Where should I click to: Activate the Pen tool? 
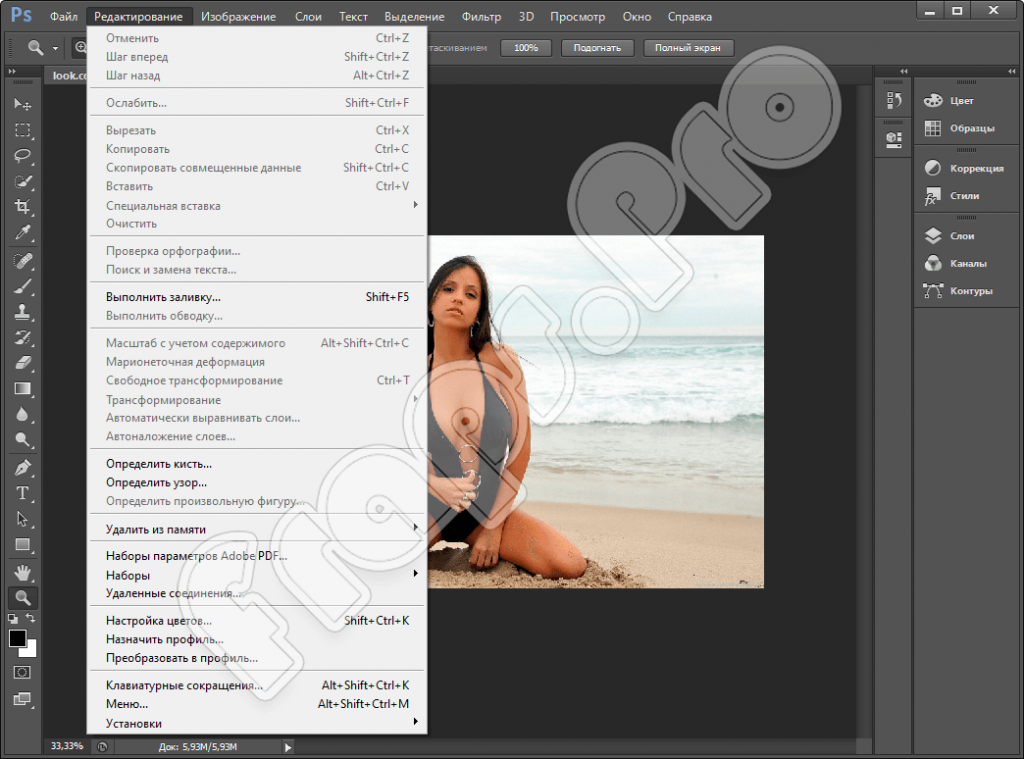click(22, 467)
